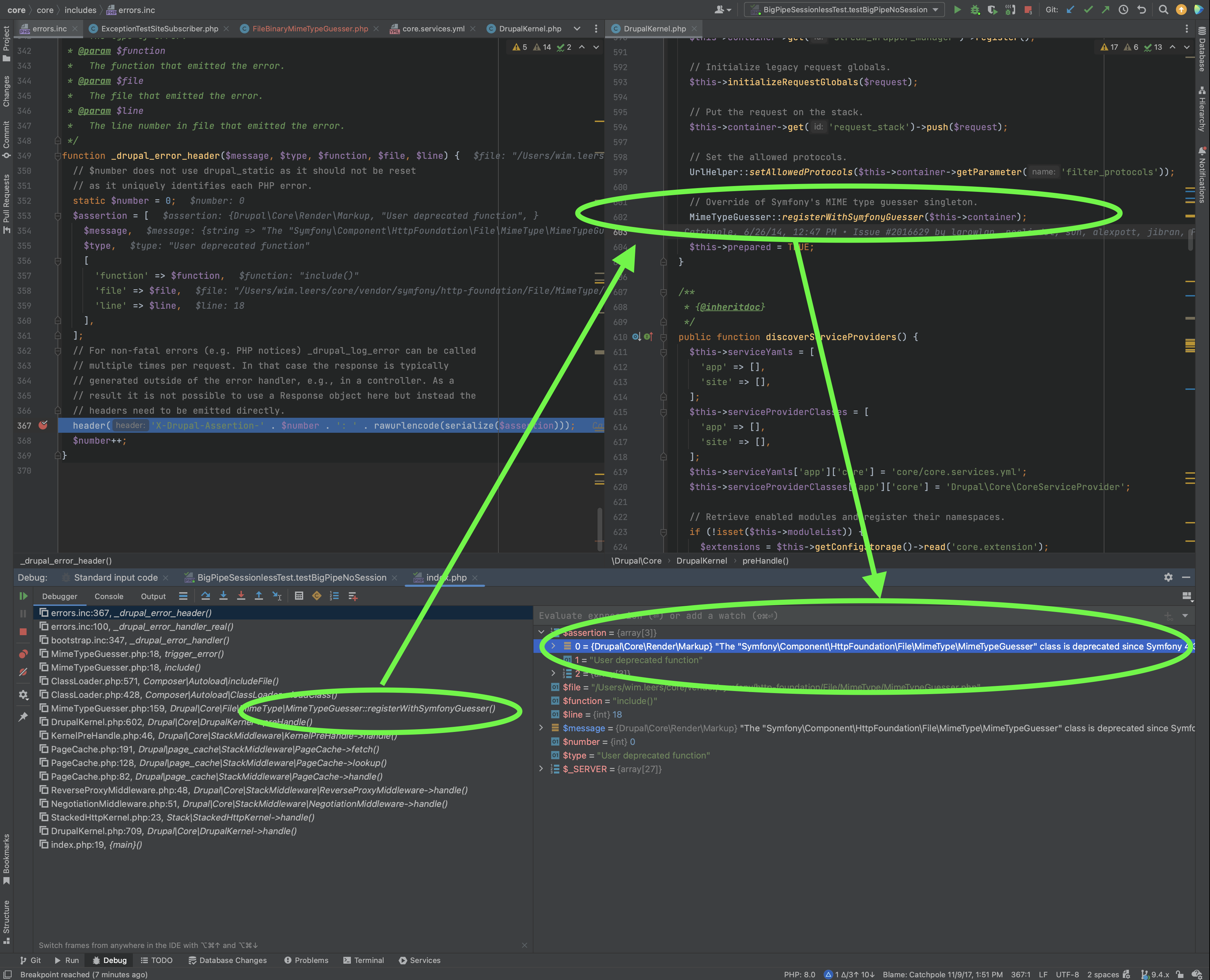
Task: Toggle the Mute Breakpoints icon
Action: click(23, 672)
